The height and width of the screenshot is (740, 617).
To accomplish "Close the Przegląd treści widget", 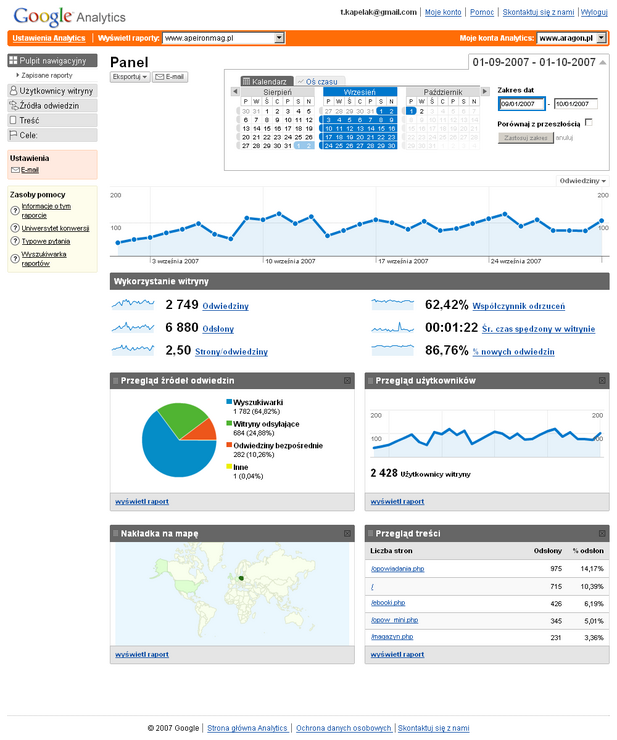I will pyautogui.click(x=602, y=533).
